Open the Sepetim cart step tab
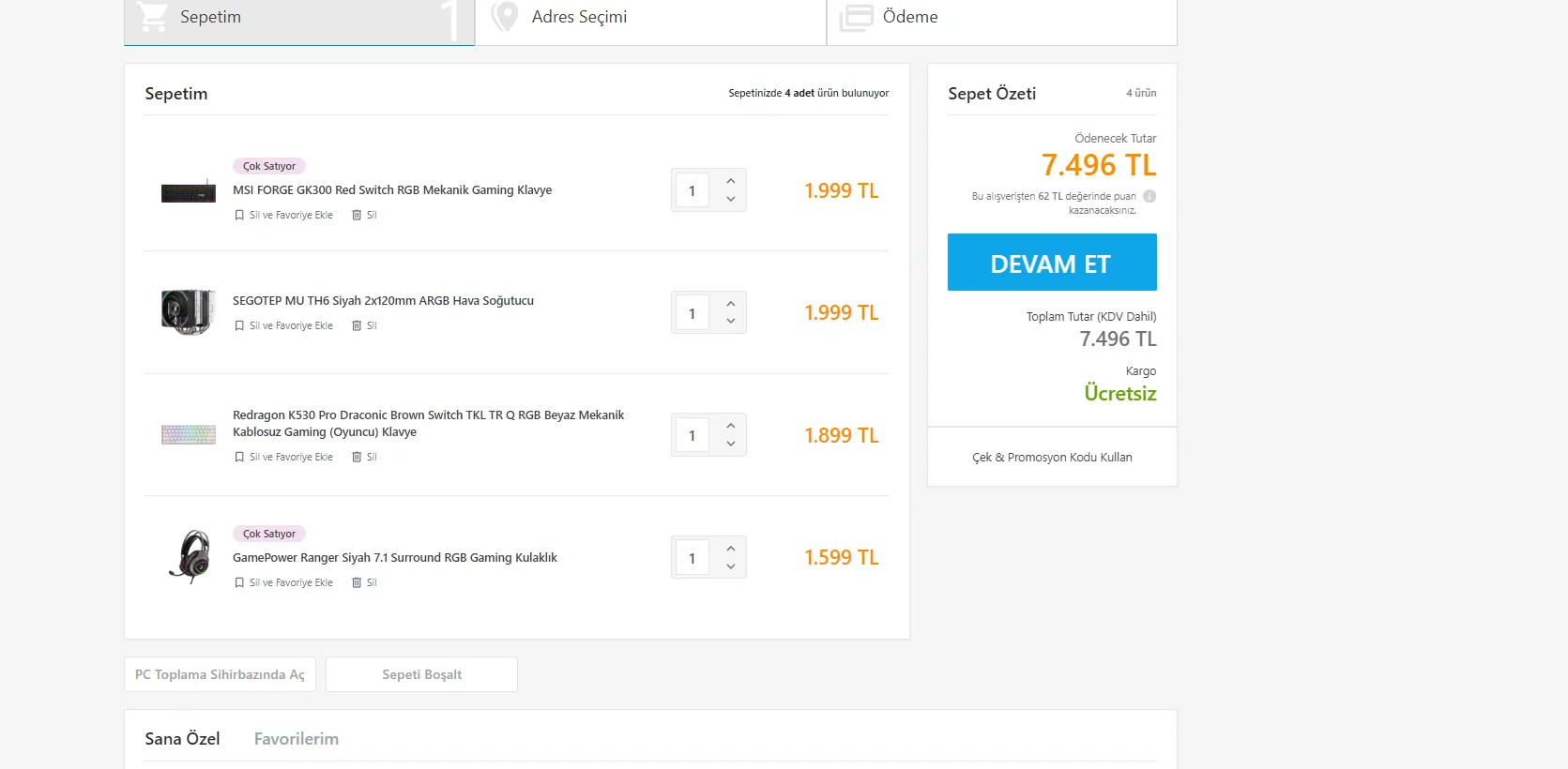This screenshot has width=1568, height=769. (299, 22)
